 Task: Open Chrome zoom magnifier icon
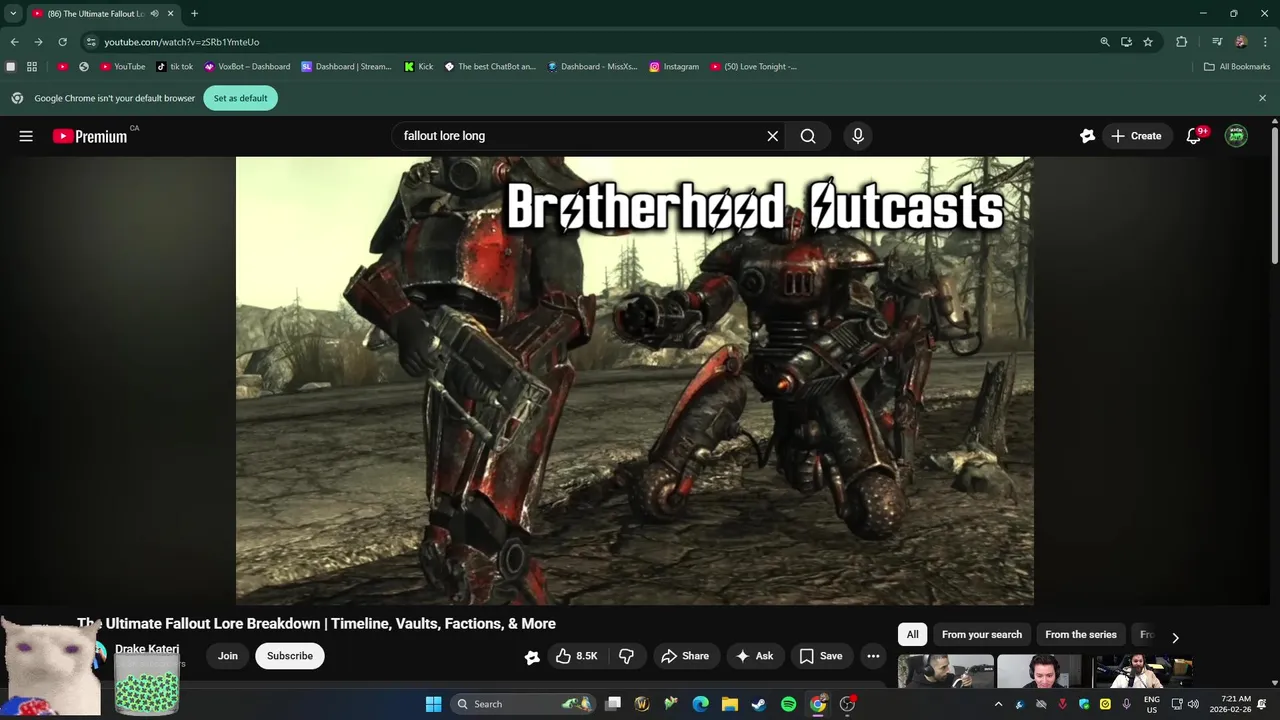click(x=1105, y=42)
